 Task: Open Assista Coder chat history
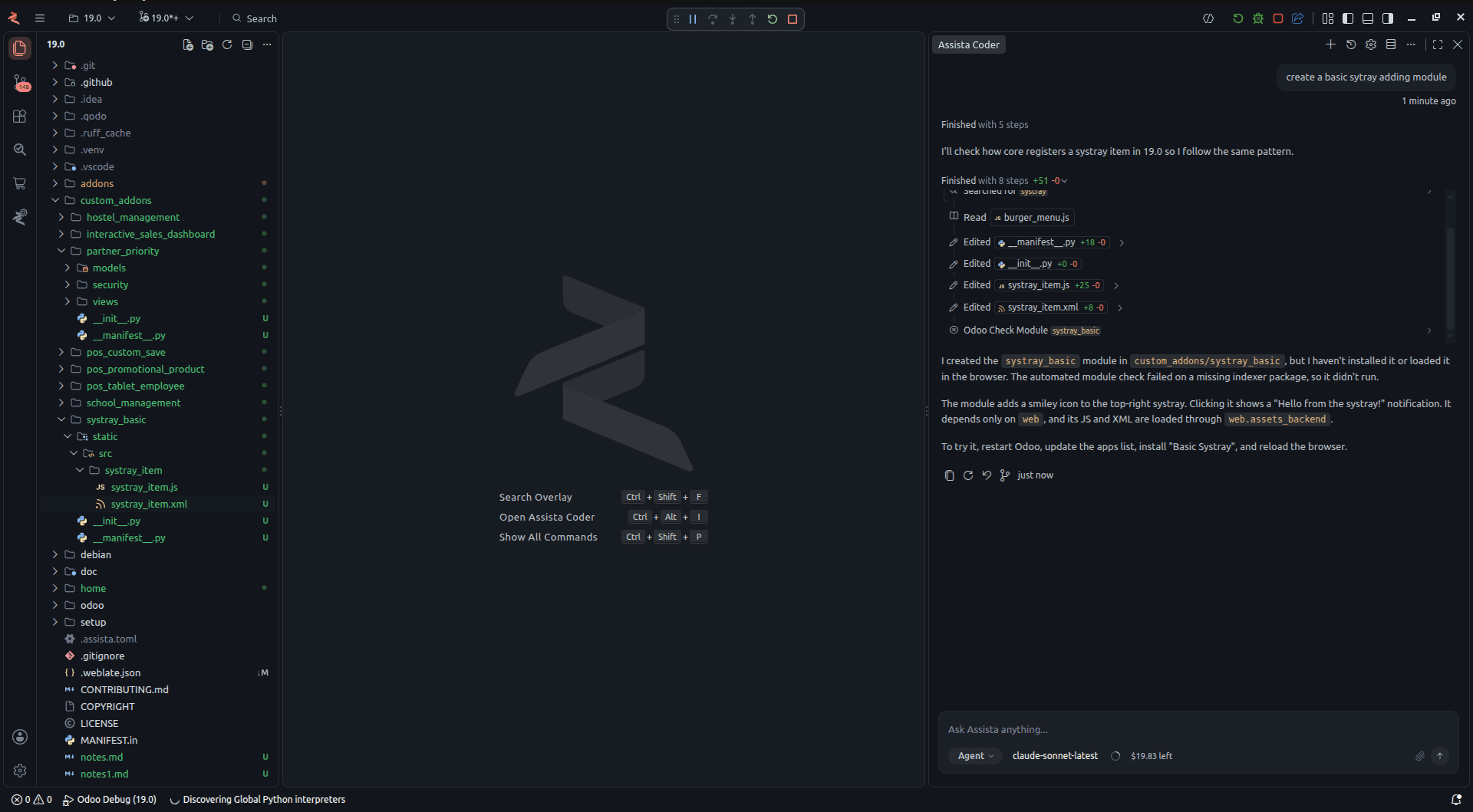(x=1351, y=44)
